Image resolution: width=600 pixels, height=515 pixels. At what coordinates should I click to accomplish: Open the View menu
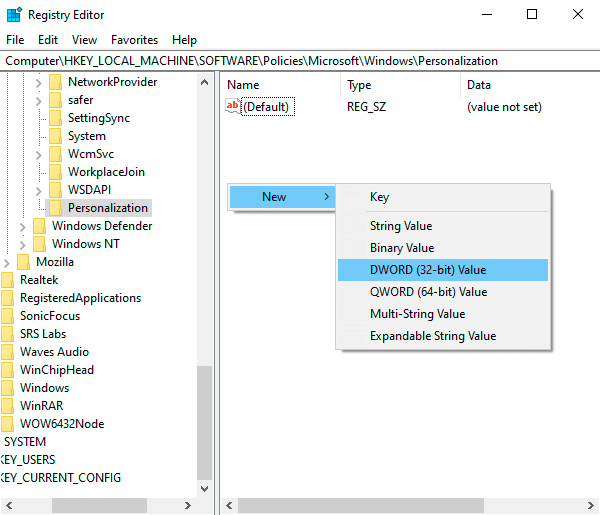tap(85, 40)
